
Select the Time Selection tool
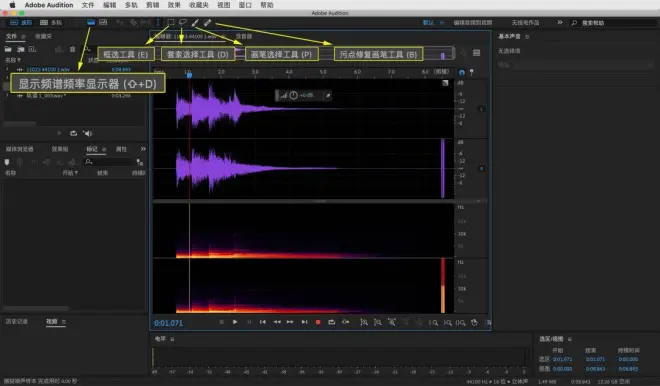158,22
